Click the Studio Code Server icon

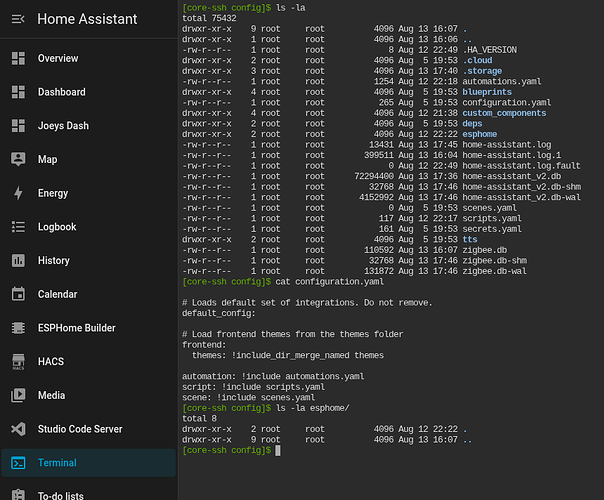[18, 429]
